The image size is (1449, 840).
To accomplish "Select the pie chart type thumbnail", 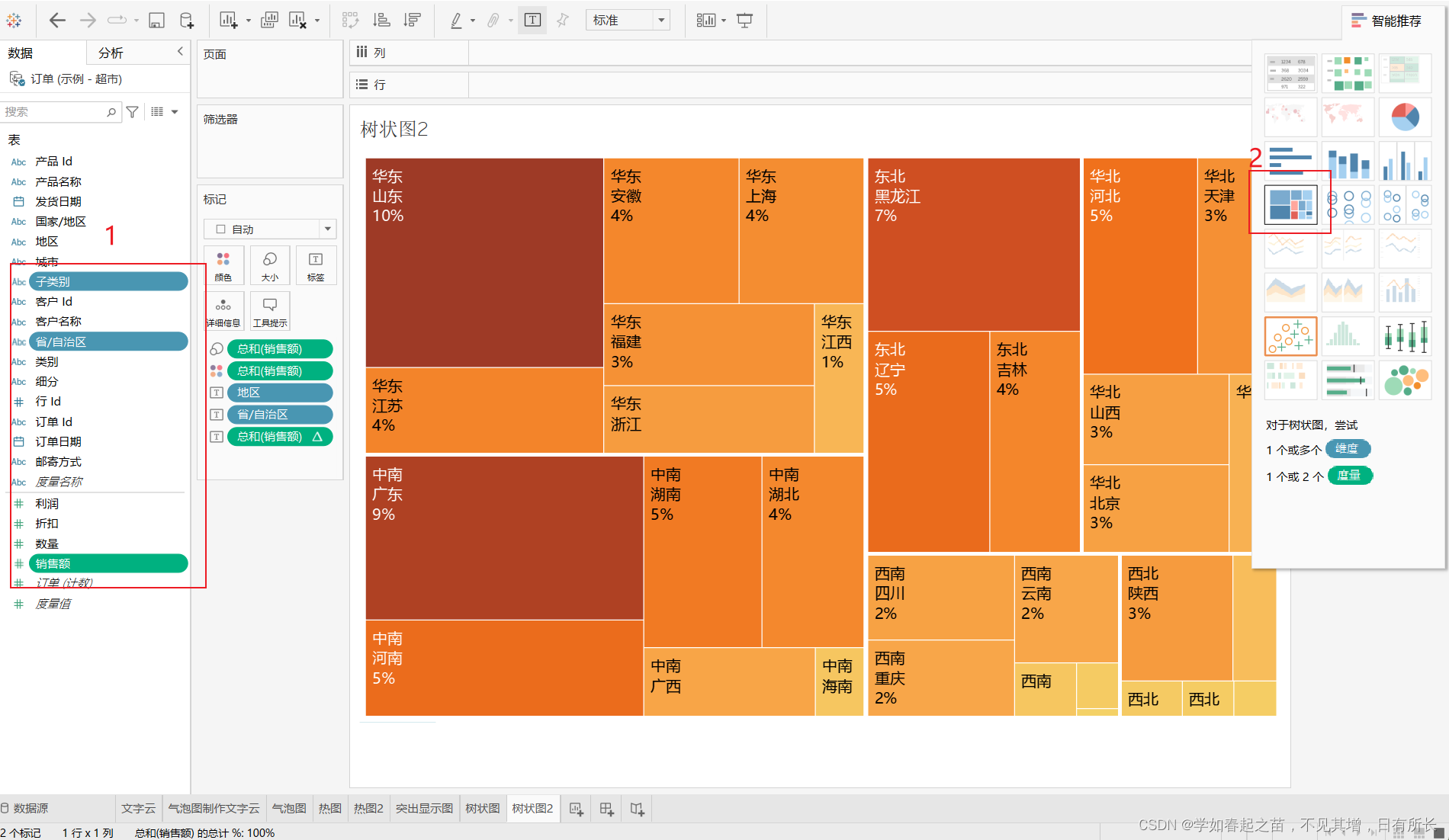I will pyautogui.click(x=1405, y=117).
